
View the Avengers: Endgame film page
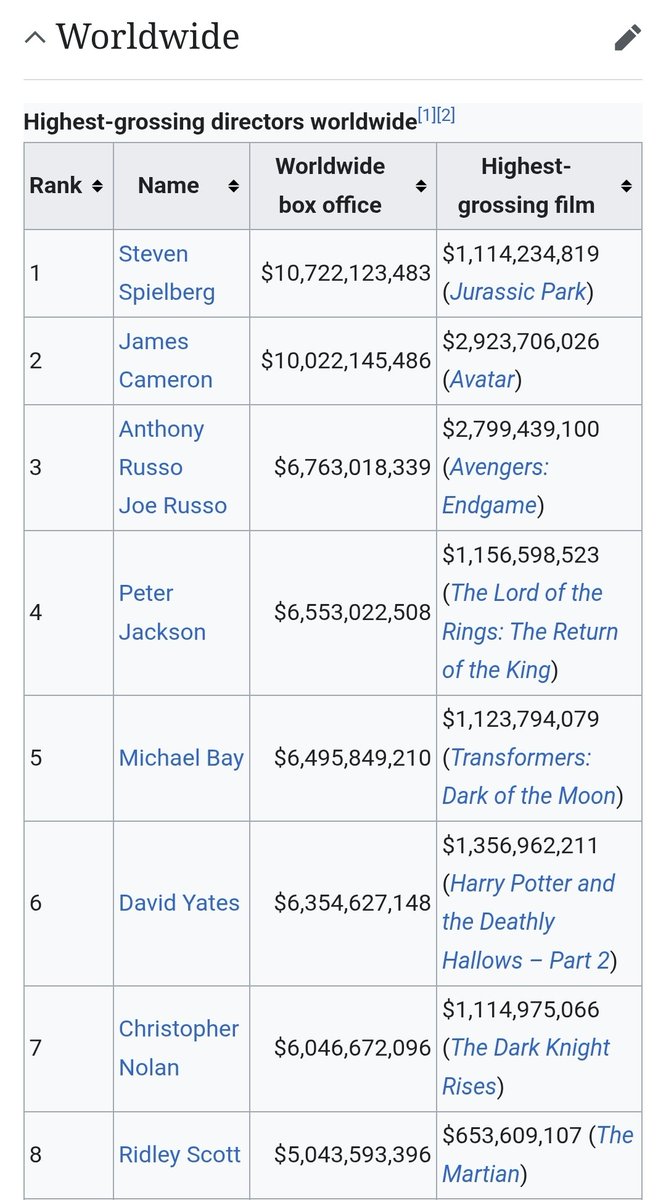point(495,486)
